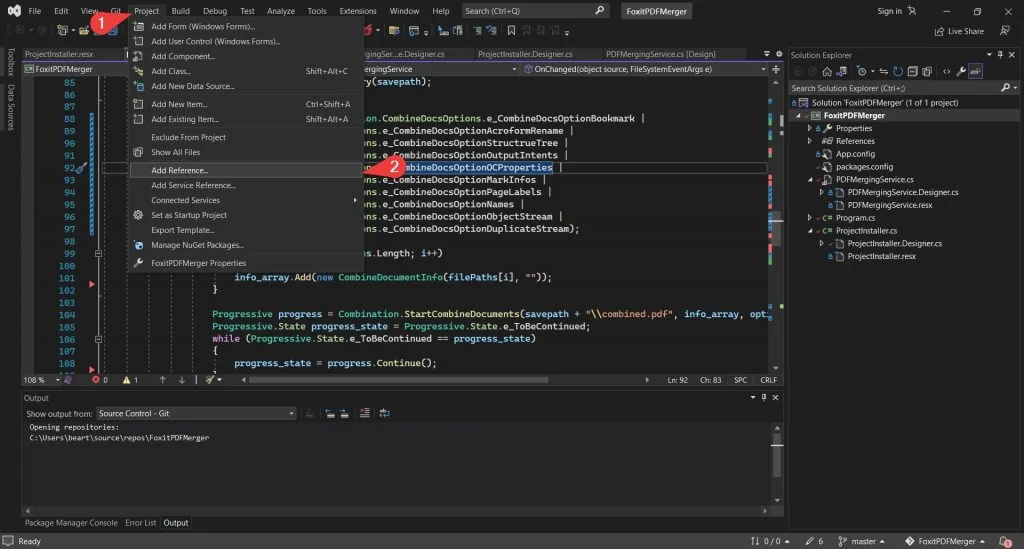Collapse ProjectInstaller.cs node
The width and height of the screenshot is (1024, 549).
[x=810, y=230]
